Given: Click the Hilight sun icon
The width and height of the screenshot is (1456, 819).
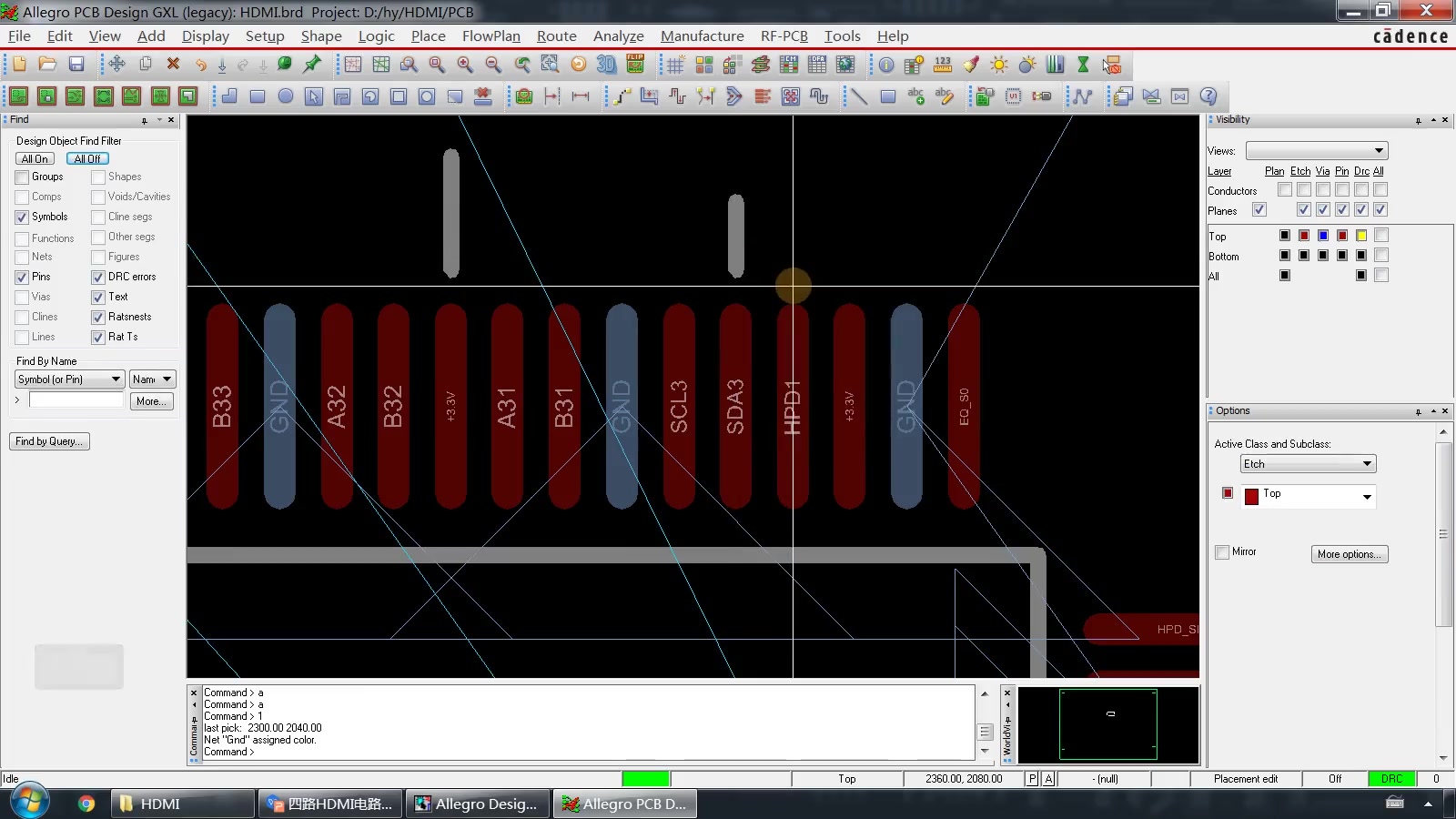Looking at the screenshot, I should [x=999, y=65].
